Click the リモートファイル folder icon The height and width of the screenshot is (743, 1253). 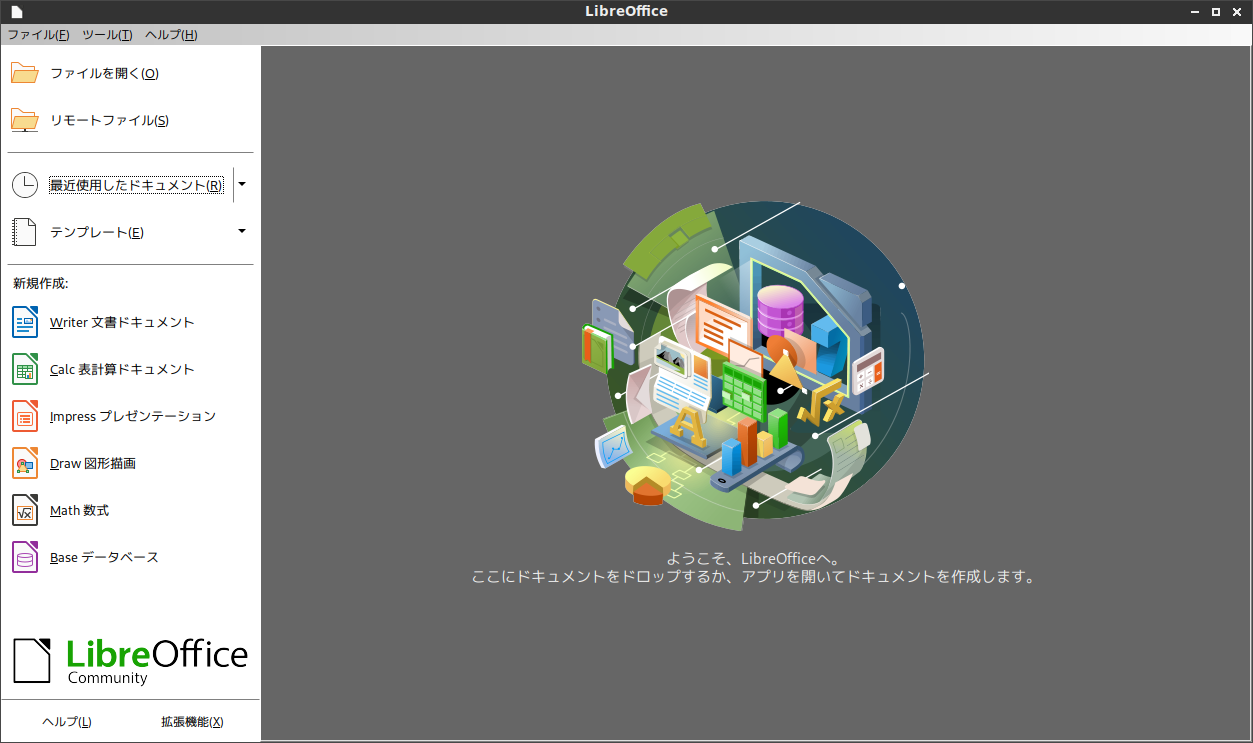pyautogui.click(x=25, y=120)
